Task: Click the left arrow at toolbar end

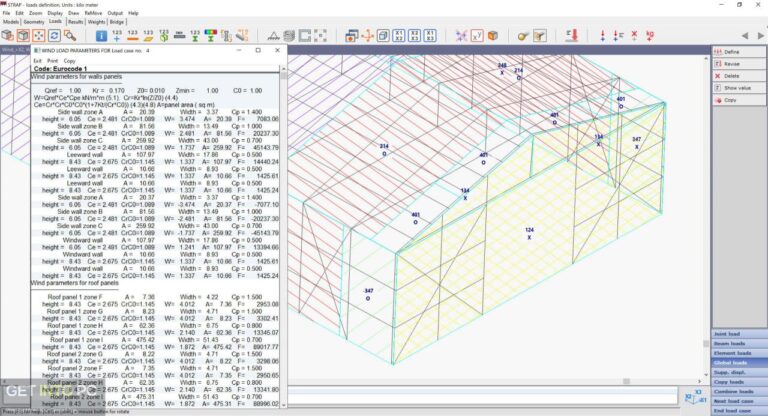Action: 745,36
